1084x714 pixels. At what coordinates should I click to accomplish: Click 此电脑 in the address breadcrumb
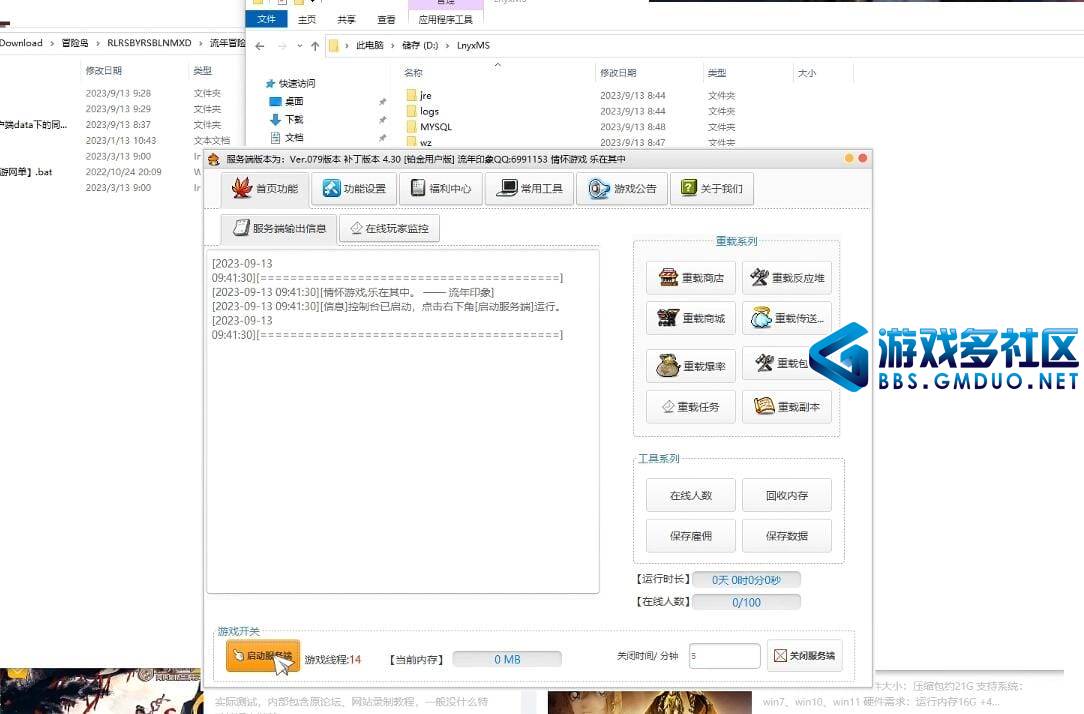370,46
